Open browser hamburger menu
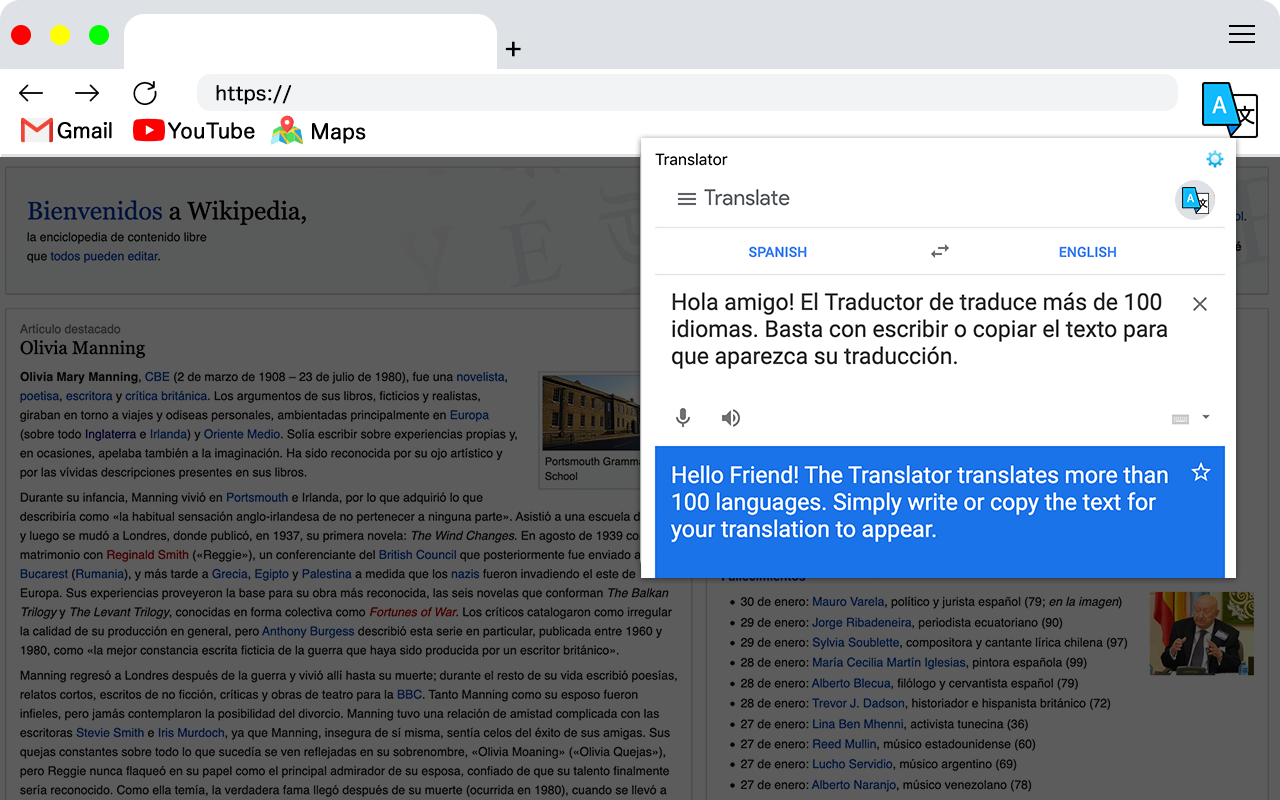This screenshot has width=1280, height=800. pos(1241,34)
